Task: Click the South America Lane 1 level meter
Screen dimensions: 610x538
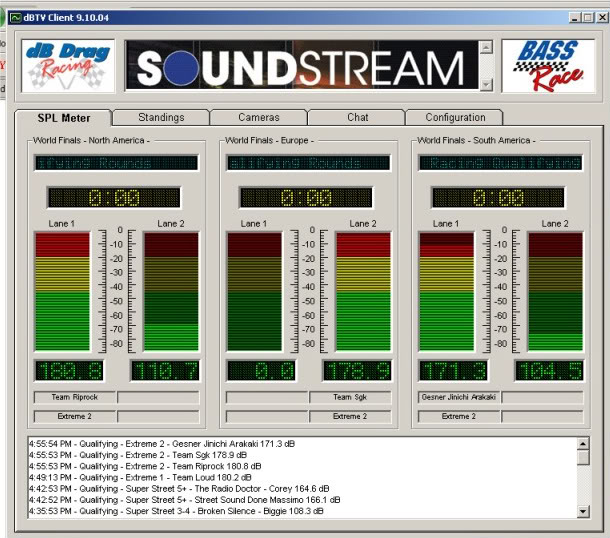Action: coord(447,292)
